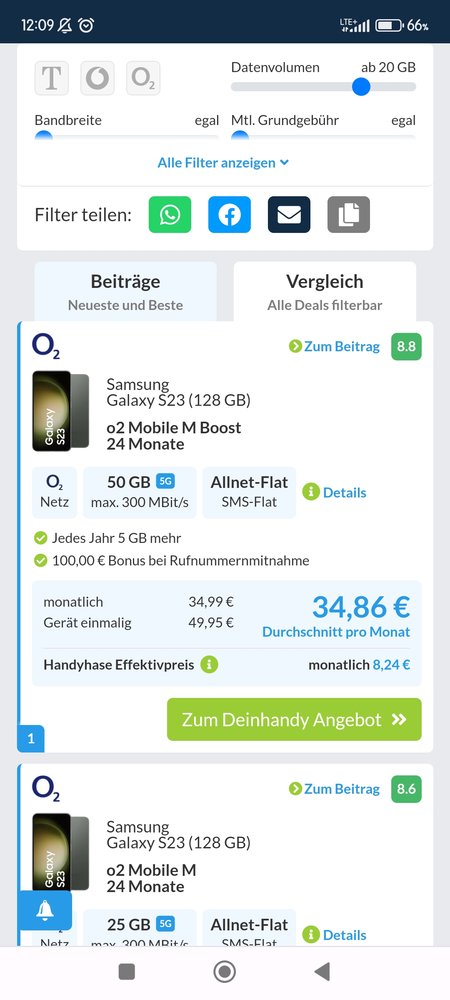Select the Vergleich tab
This screenshot has width=450, height=1000.
pyautogui.click(x=325, y=291)
